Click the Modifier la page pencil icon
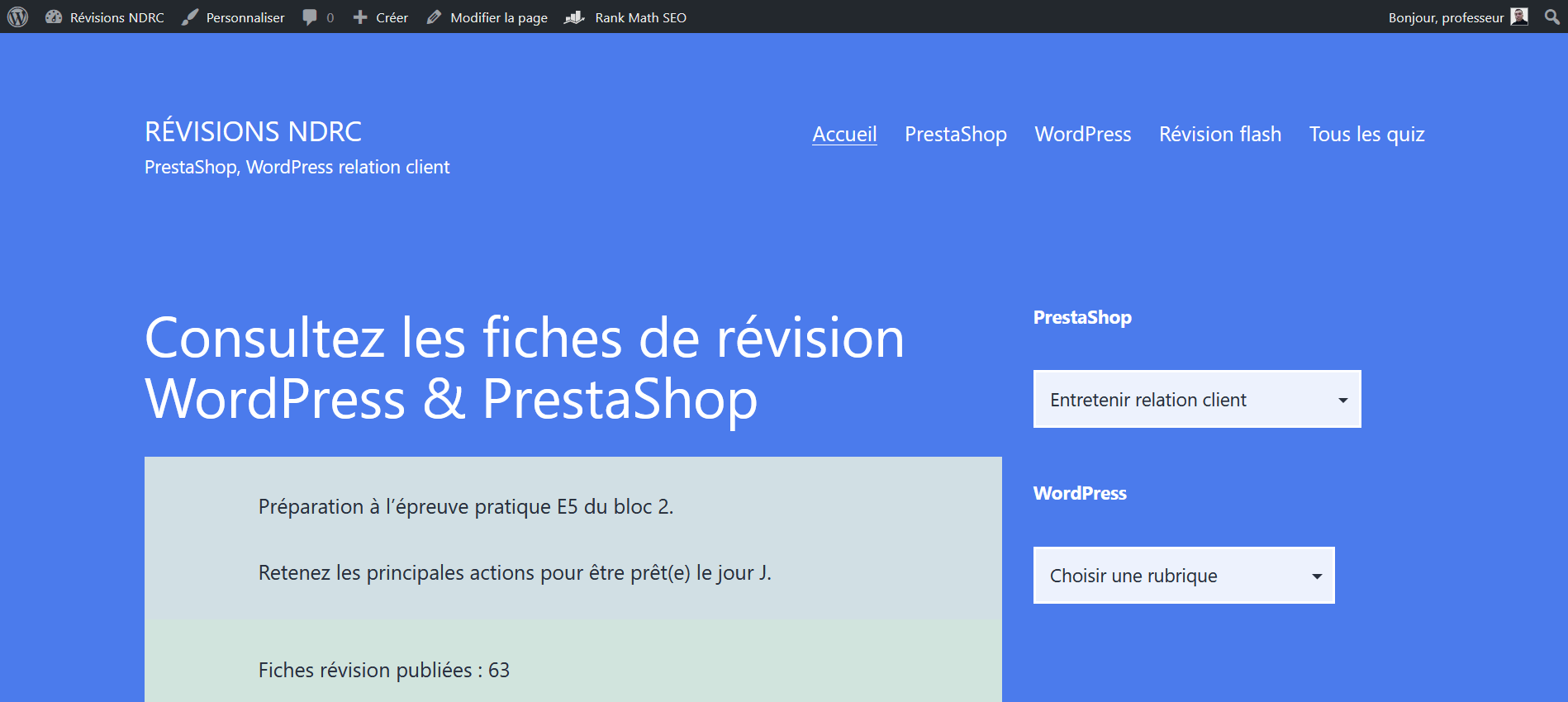Image resolution: width=1568 pixels, height=702 pixels. [435, 17]
